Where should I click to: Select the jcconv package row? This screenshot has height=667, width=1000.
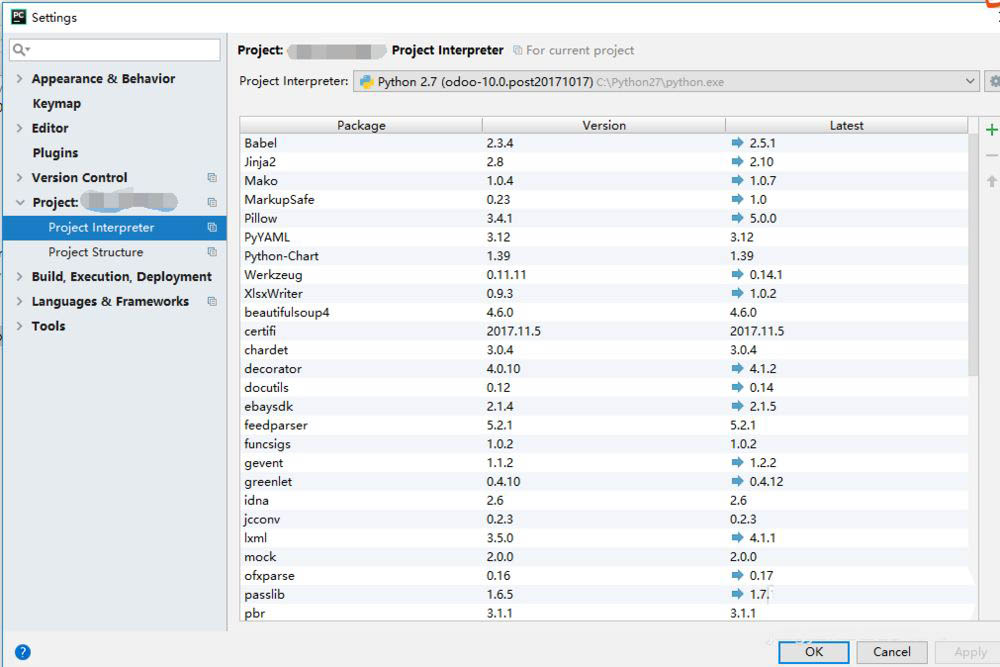click(x=604, y=519)
